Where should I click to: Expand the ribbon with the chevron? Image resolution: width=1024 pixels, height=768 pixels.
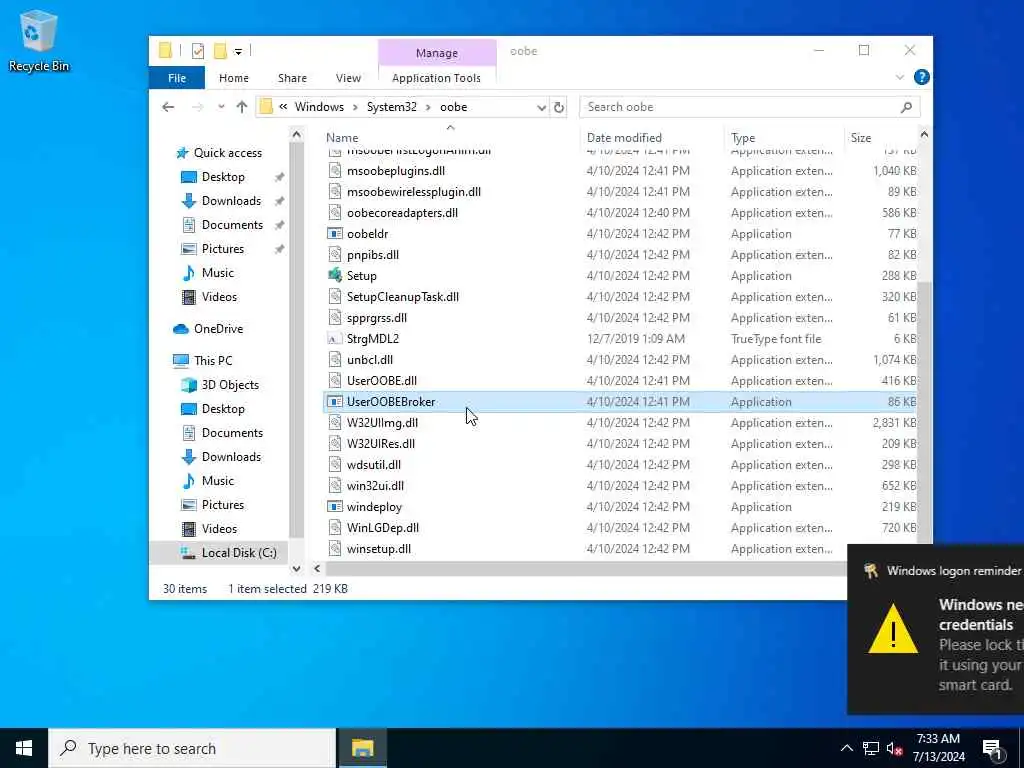point(899,77)
